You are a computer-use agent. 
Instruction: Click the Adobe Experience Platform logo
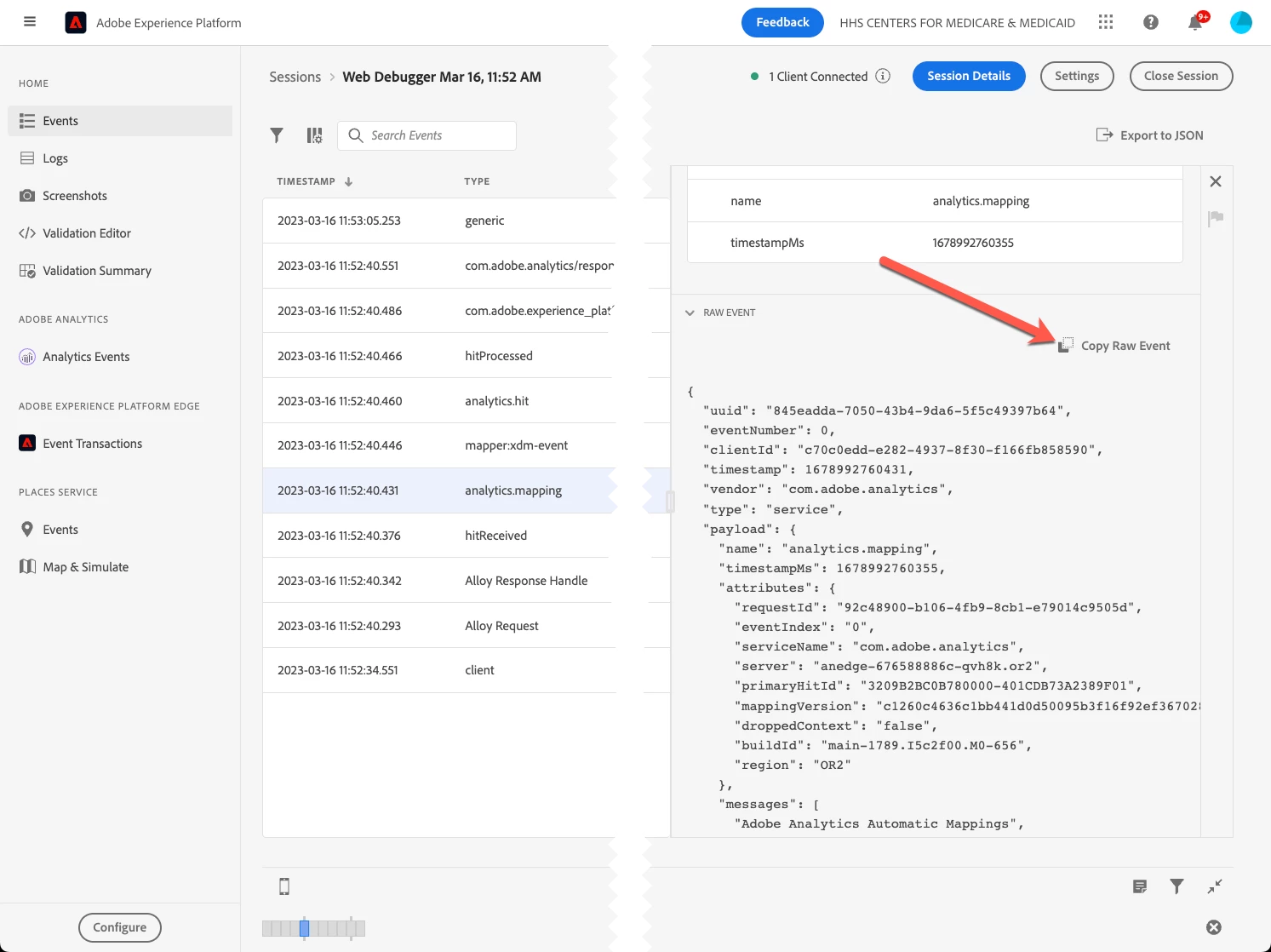[x=76, y=23]
